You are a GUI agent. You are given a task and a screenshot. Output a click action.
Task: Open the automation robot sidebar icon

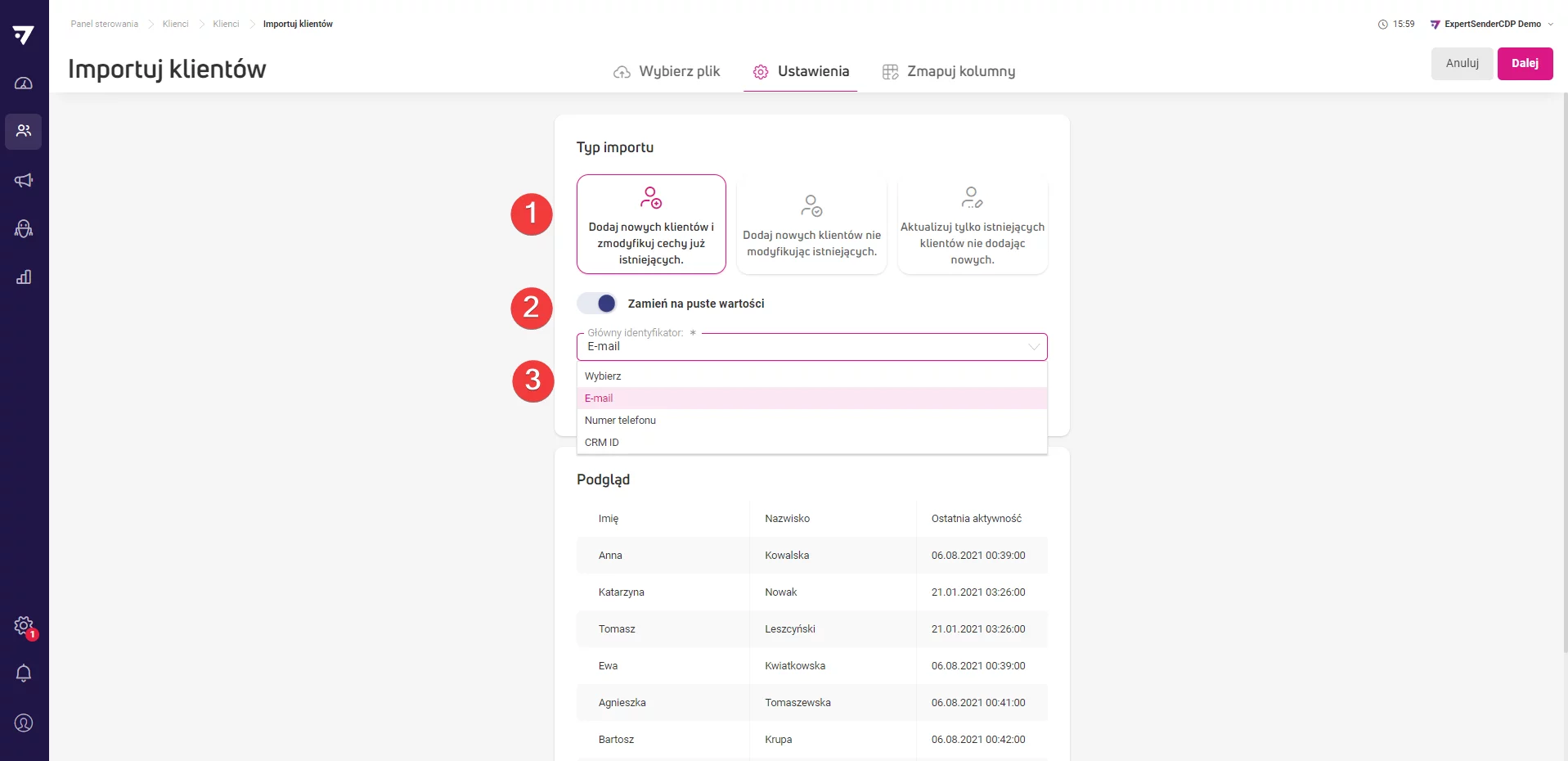[x=24, y=229]
